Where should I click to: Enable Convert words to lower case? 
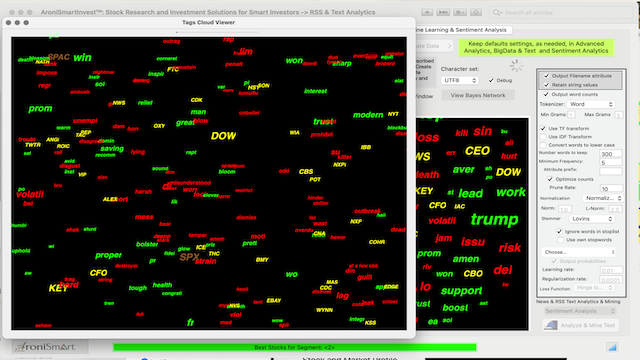[x=543, y=145]
